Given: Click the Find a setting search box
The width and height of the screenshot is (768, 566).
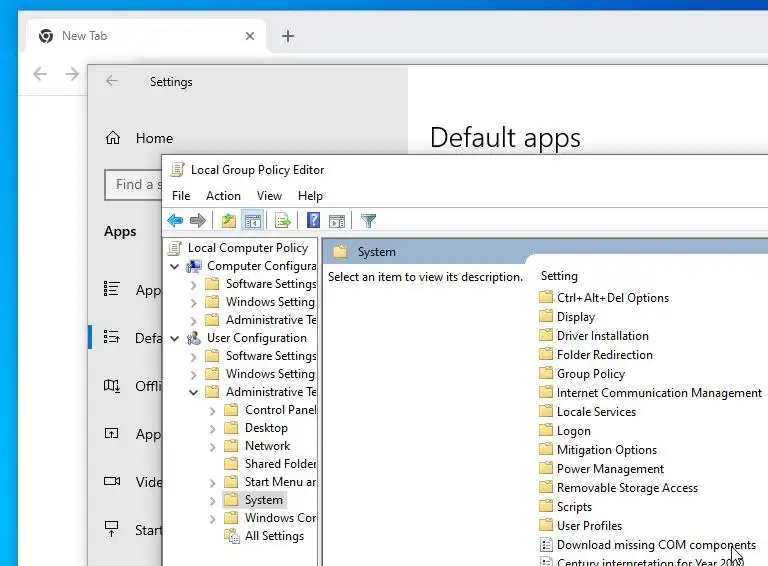Looking at the screenshot, I should pos(133,185).
